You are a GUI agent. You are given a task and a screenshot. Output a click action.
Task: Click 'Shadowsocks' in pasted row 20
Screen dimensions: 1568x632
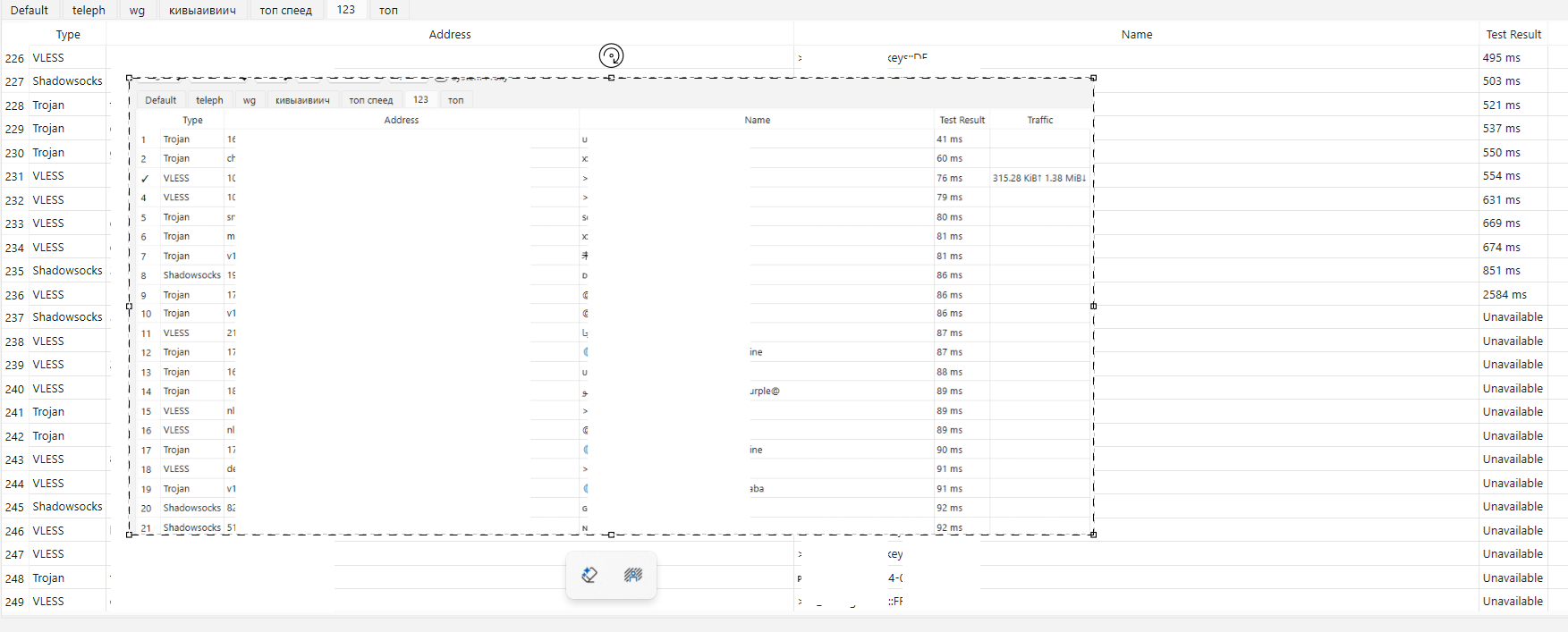point(191,508)
